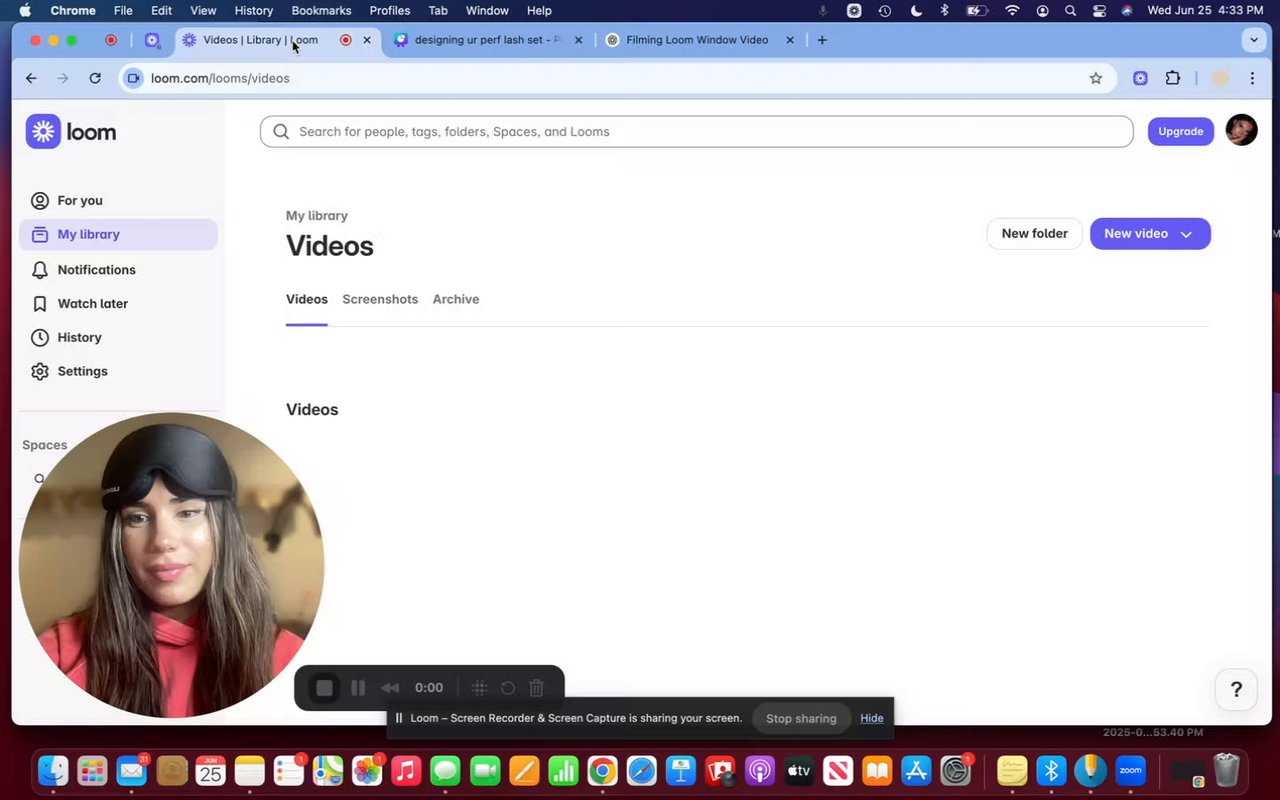Image resolution: width=1280 pixels, height=800 pixels.
Task: Switch to the Screenshots tab
Action: tap(380, 299)
